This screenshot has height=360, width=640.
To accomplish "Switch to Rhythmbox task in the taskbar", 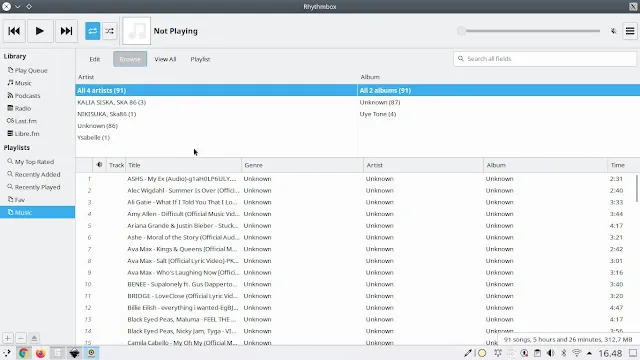I will (x=91, y=353).
